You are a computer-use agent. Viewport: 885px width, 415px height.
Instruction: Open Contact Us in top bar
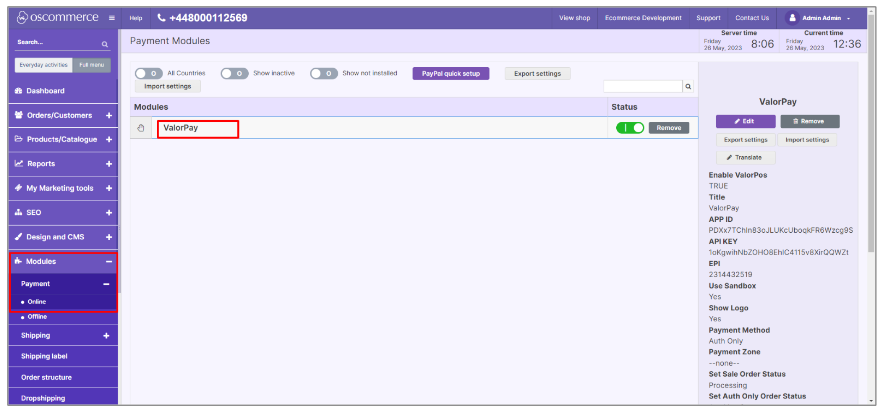pyautogui.click(x=752, y=18)
